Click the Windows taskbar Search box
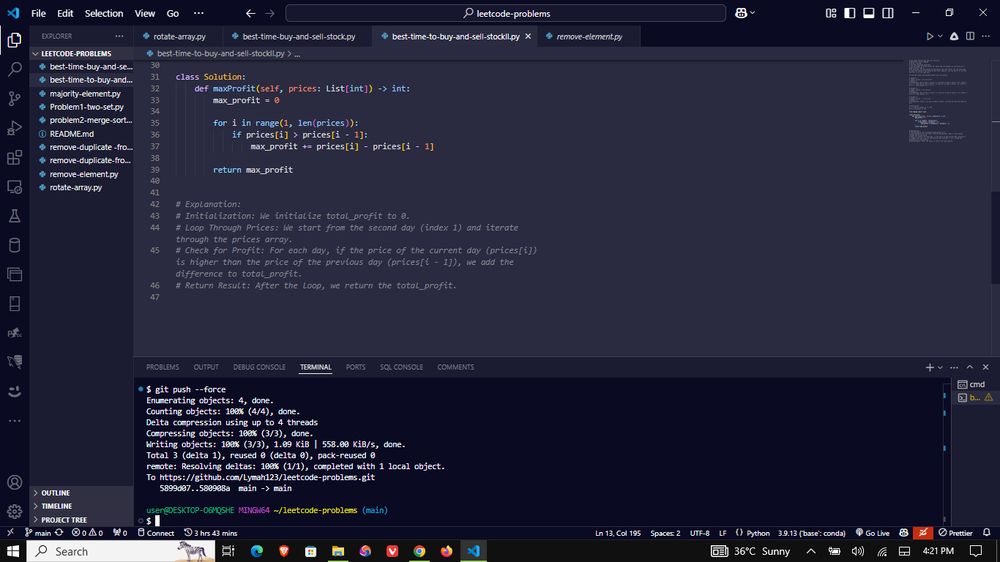This screenshot has height=562, width=1000. point(121,551)
